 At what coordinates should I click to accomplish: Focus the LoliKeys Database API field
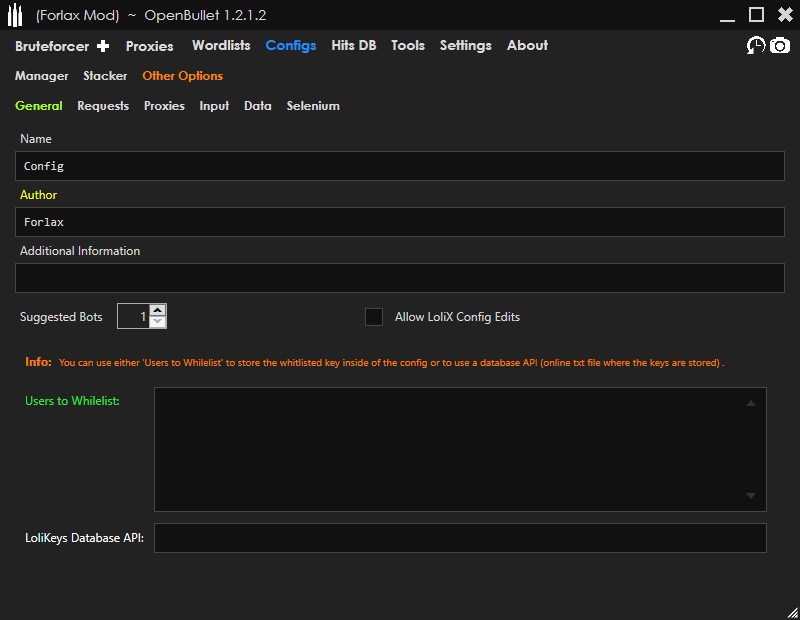click(460, 538)
